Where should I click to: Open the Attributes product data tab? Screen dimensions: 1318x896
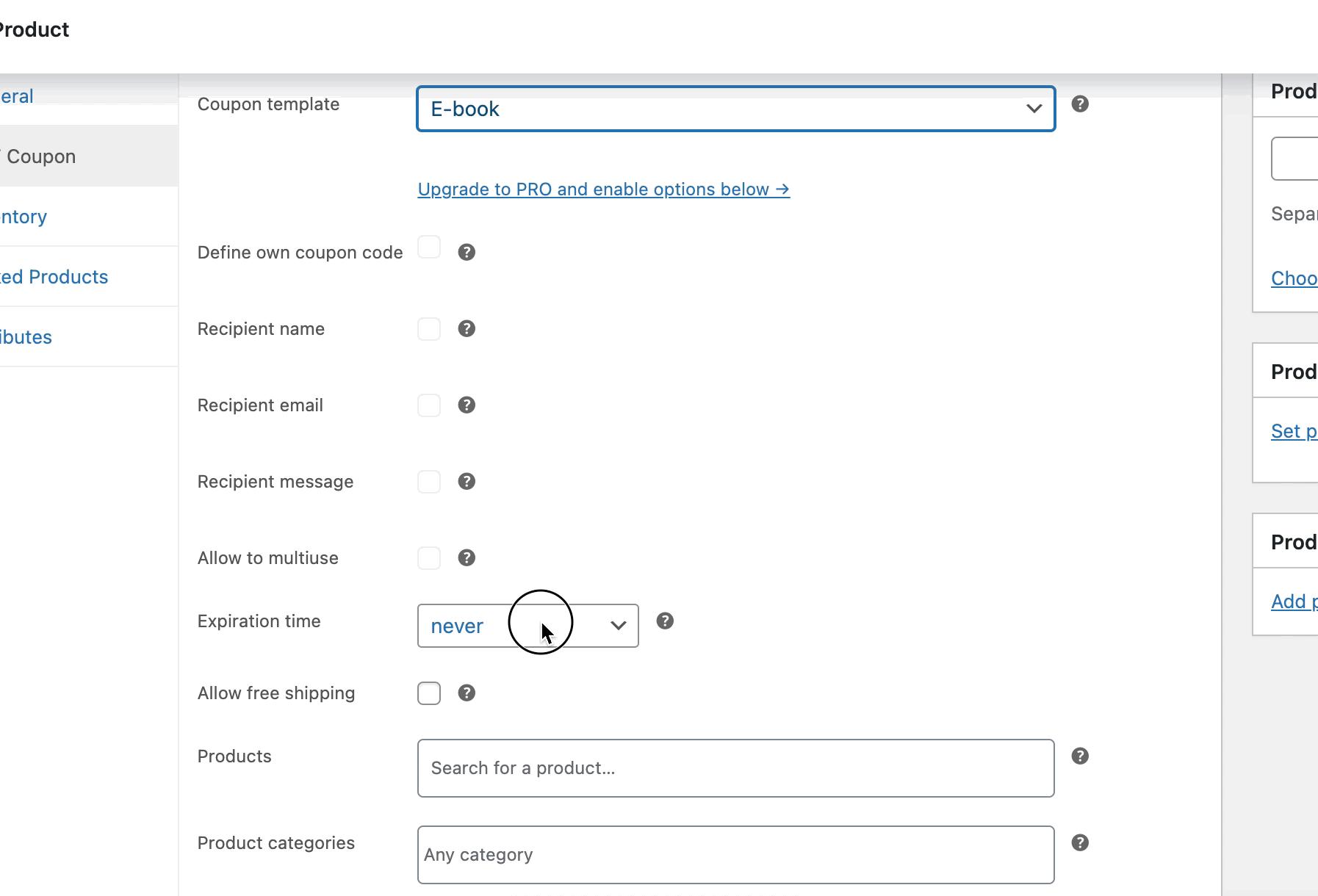pyautogui.click(x=89, y=337)
